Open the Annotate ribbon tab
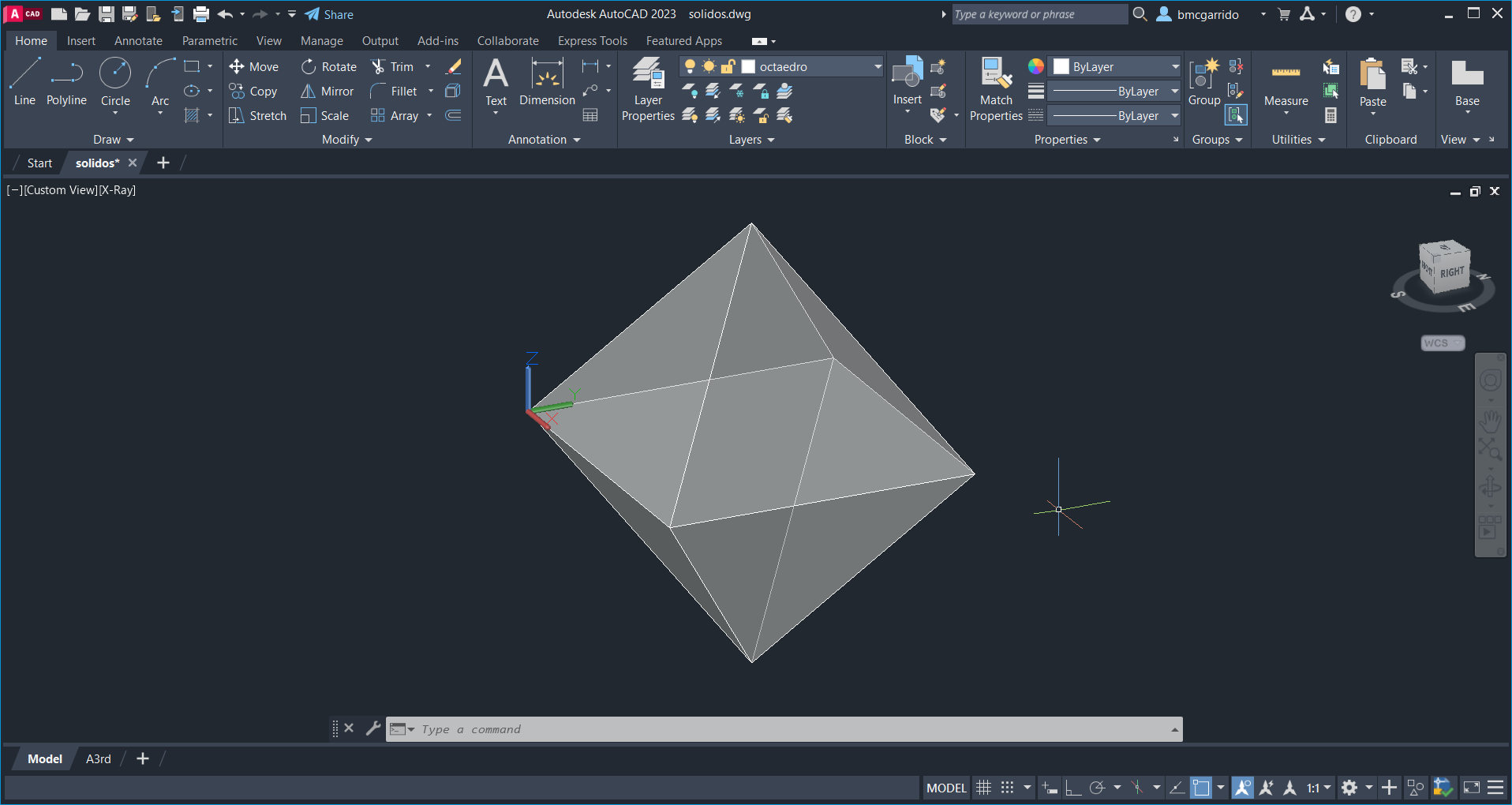 [138, 41]
